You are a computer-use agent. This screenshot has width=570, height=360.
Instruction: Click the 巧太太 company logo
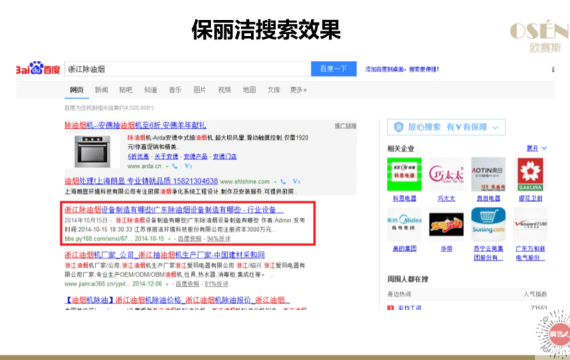pos(446,174)
